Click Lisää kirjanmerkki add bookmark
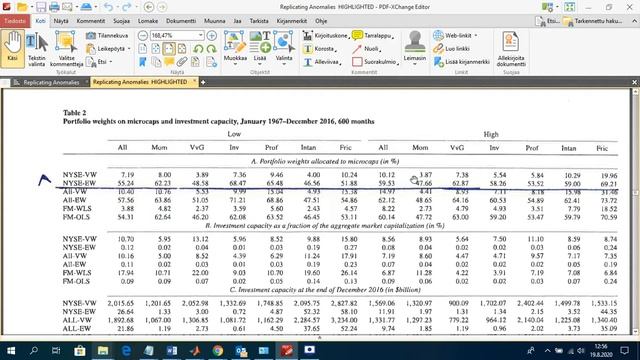Screen dimensions: 640x360 pos(461,62)
